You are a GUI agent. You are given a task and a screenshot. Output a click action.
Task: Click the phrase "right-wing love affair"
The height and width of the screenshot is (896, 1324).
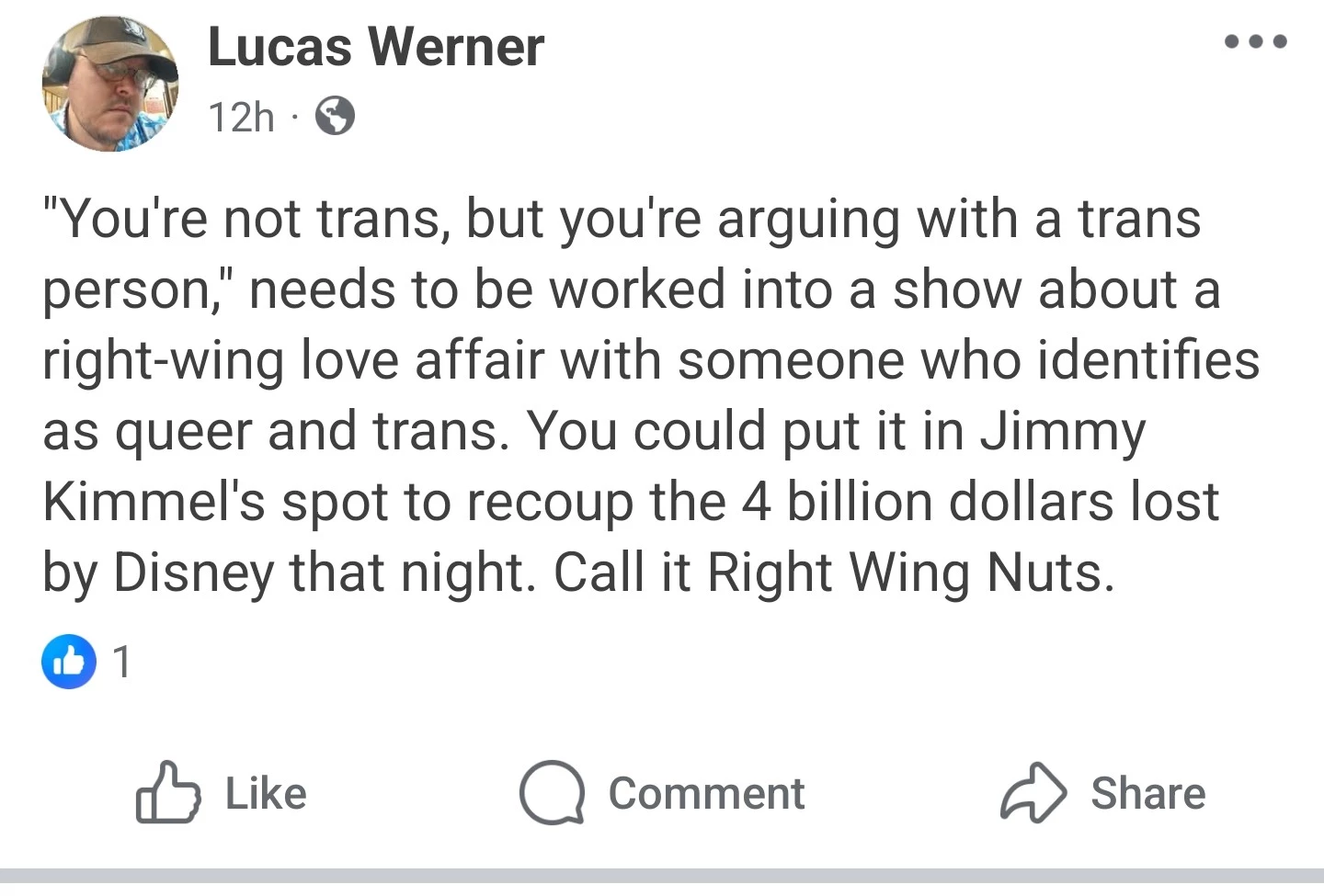pos(294,360)
